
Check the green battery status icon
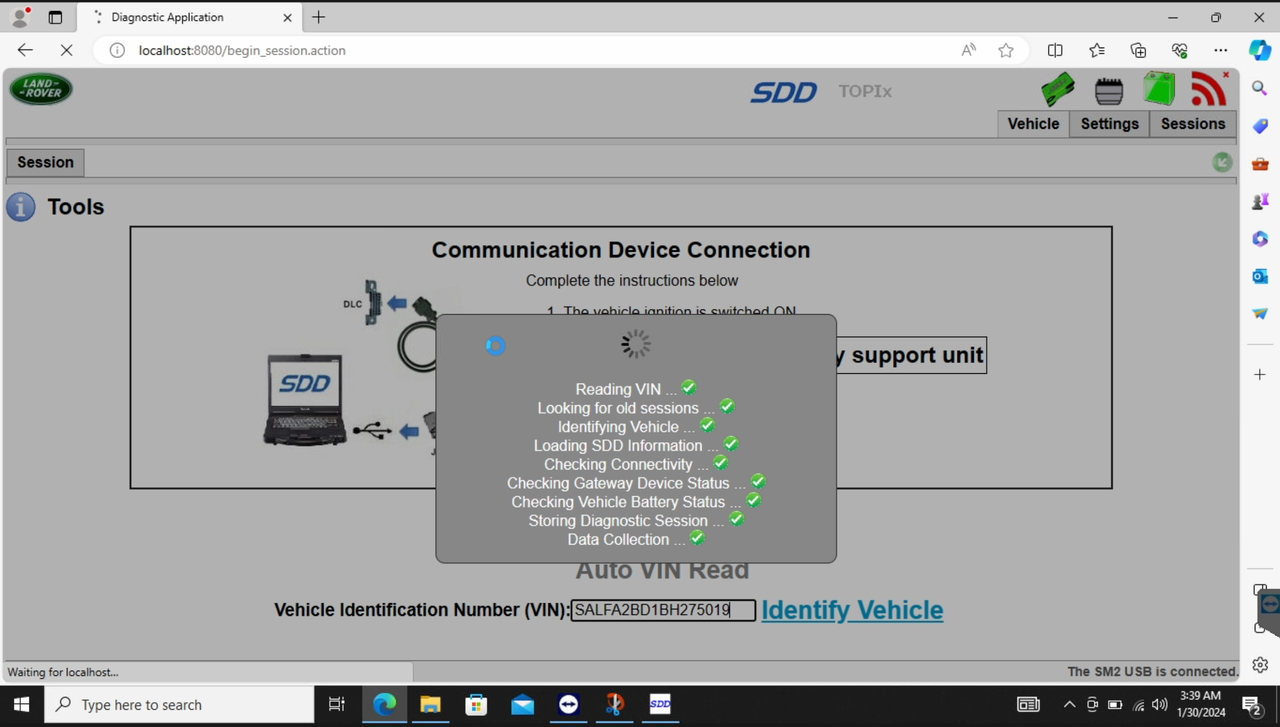(1158, 88)
